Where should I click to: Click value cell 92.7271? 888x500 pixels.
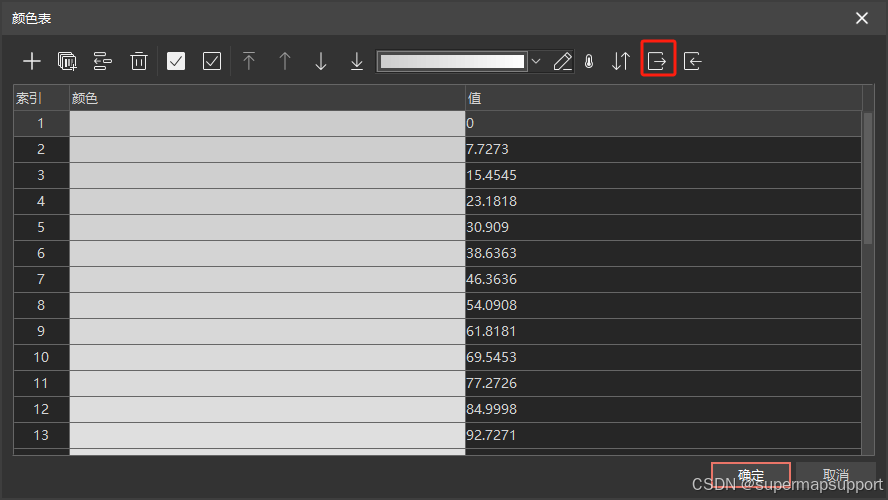click(x=663, y=436)
